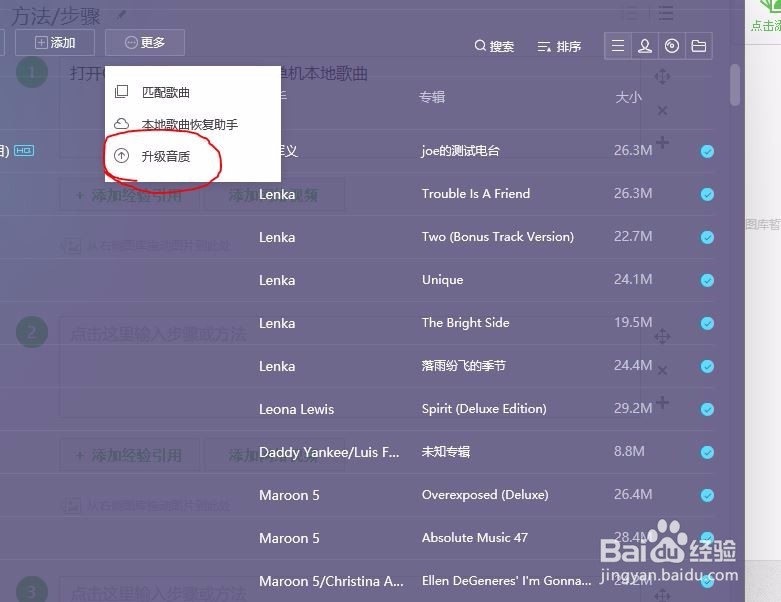The image size is (781, 602).
Task: Click album Spirit (Deluxe Edition)
Action: click(484, 409)
